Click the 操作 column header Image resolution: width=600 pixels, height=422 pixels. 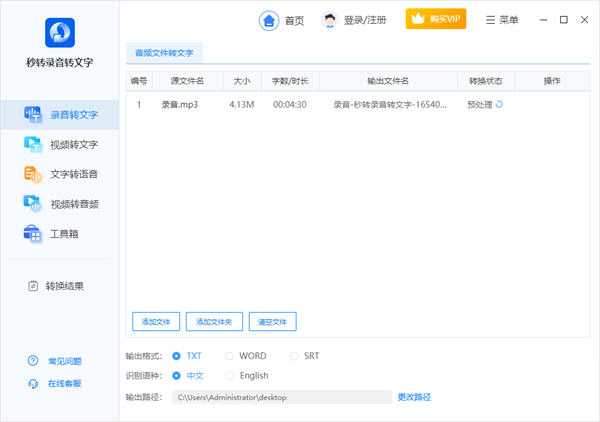pos(552,81)
